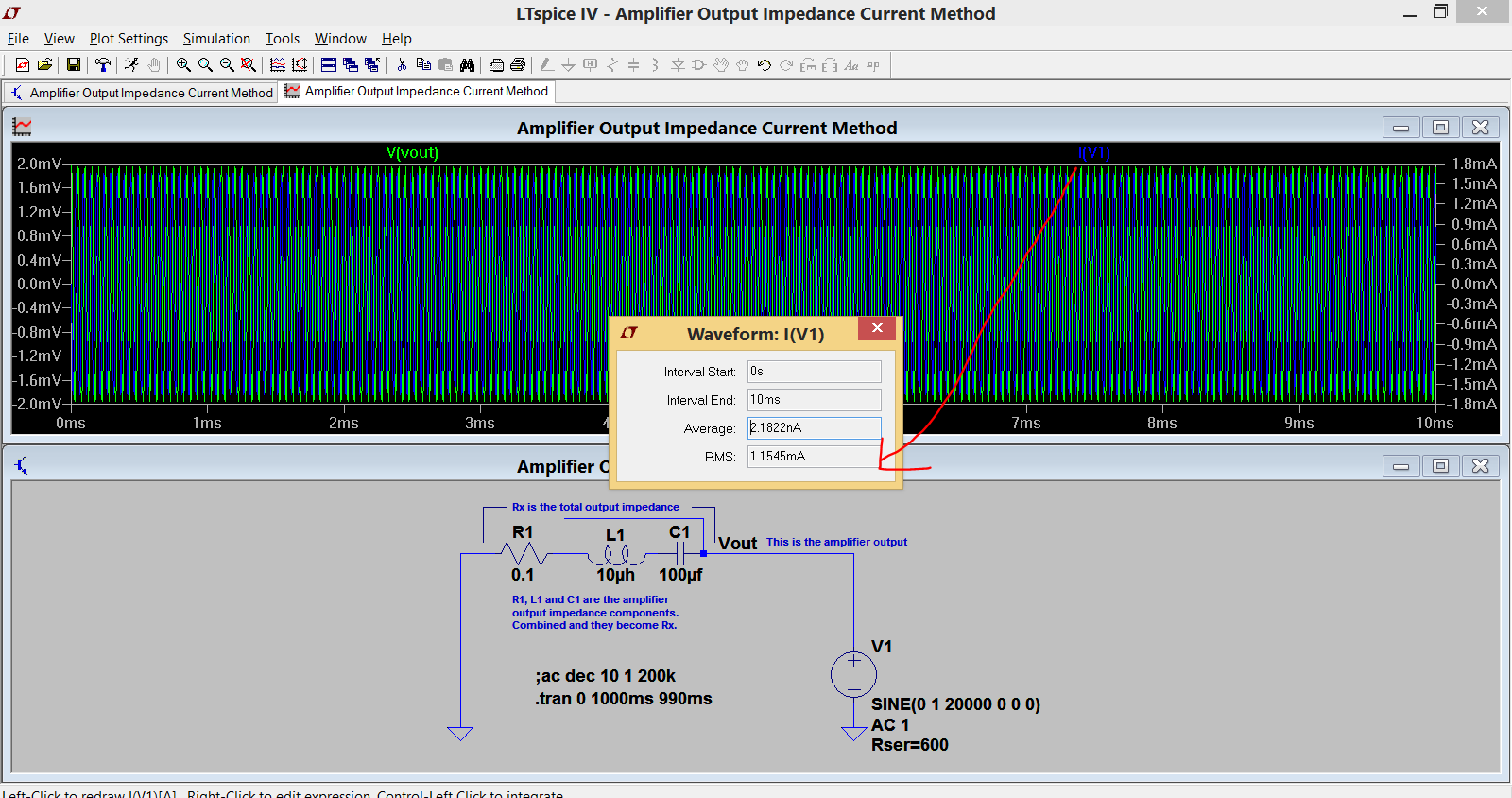Click the RMS value field

814,457
